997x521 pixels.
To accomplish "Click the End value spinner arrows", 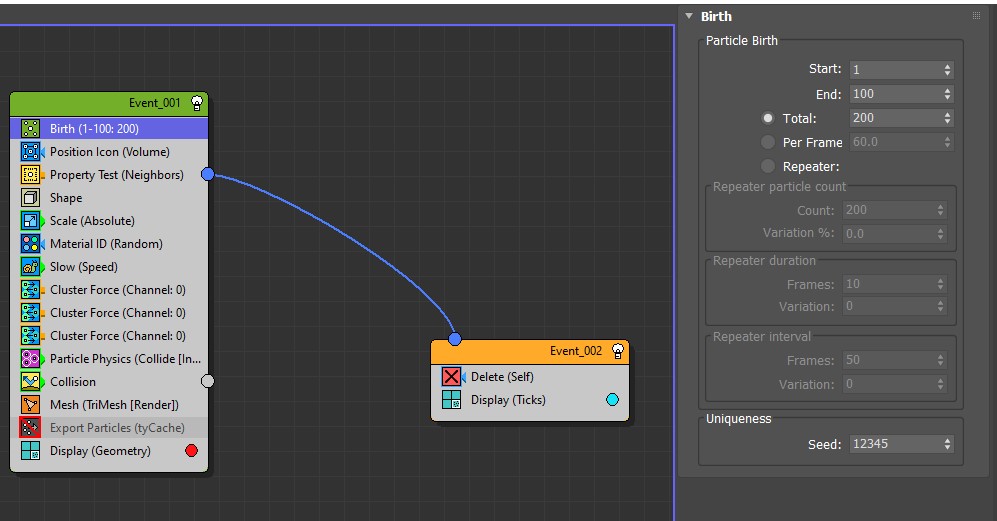I will coord(947,94).
